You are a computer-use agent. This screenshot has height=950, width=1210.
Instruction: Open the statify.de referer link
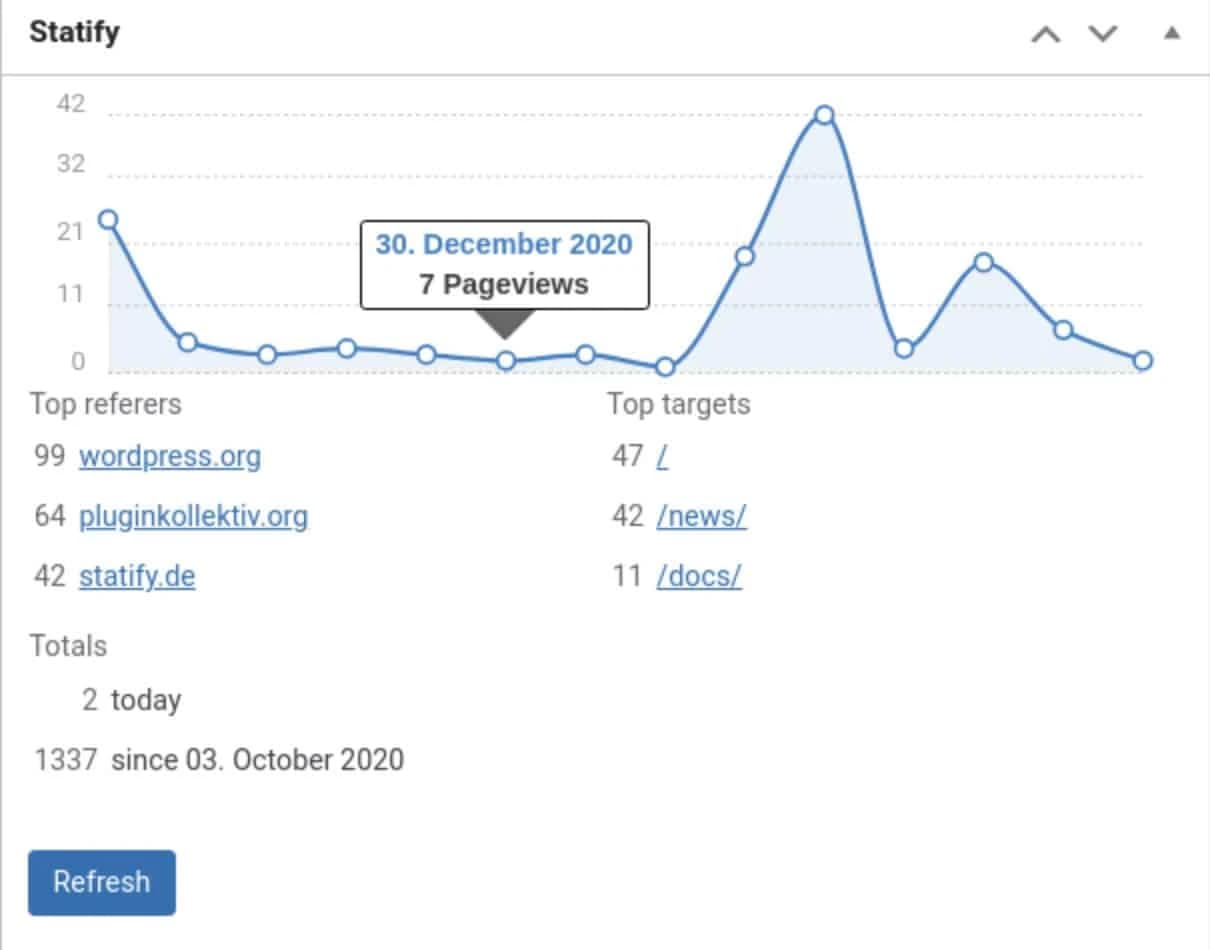(136, 577)
